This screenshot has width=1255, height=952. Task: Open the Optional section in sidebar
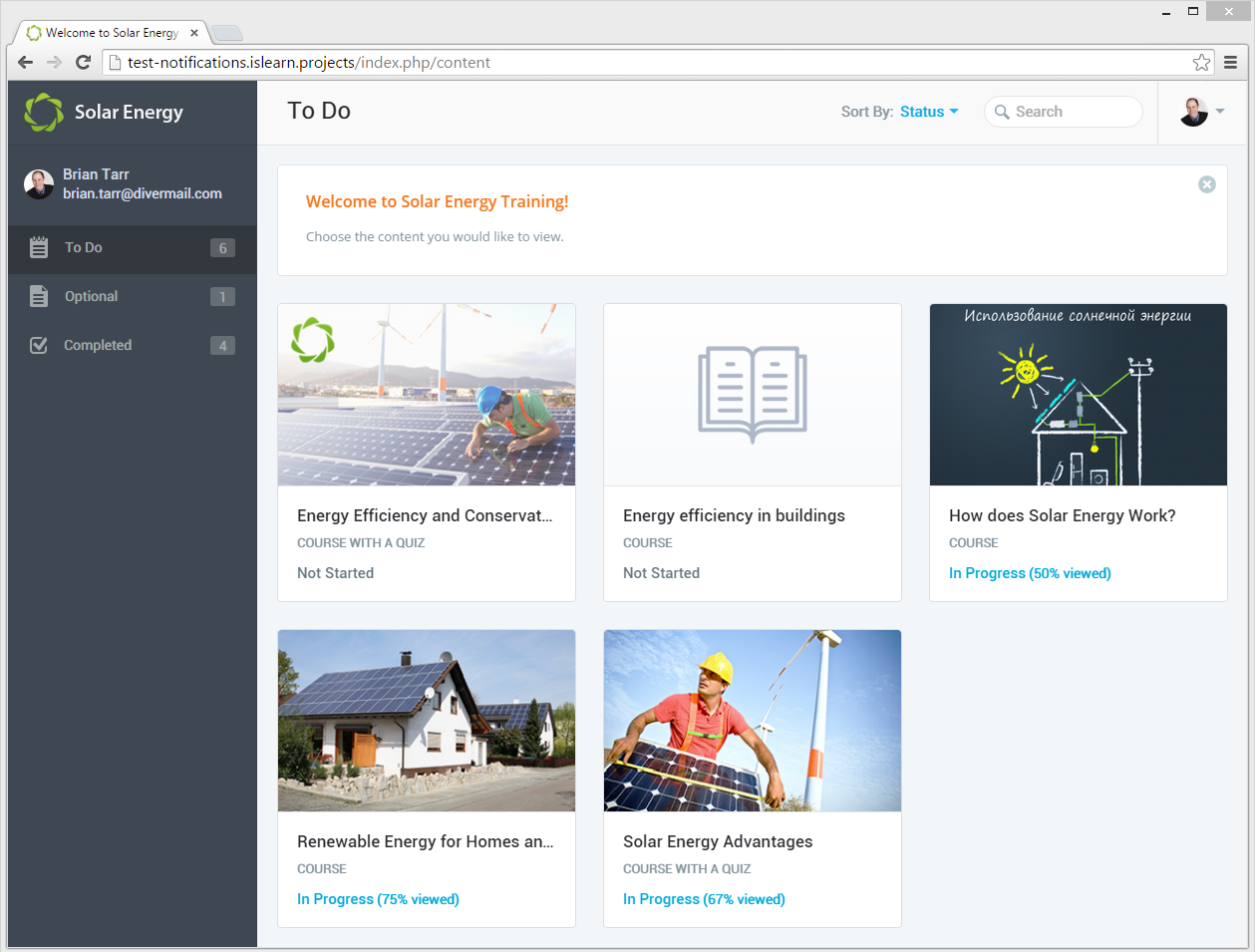(x=92, y=296)
